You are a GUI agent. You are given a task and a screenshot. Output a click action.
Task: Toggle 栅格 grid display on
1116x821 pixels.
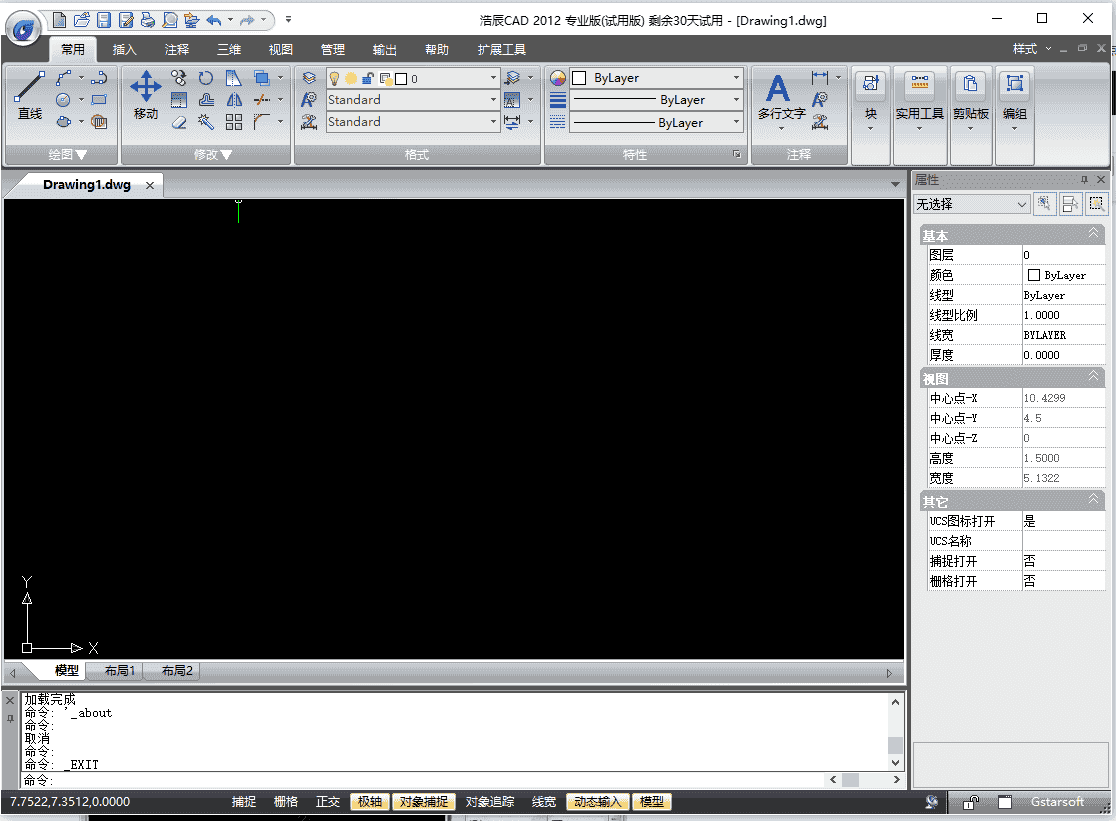pos(285,801)
